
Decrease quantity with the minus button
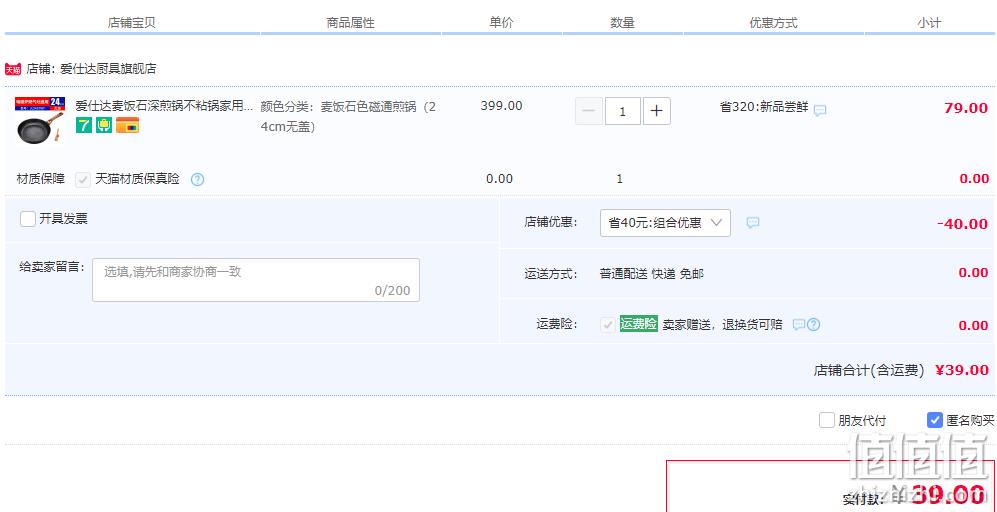coord(589,111)
